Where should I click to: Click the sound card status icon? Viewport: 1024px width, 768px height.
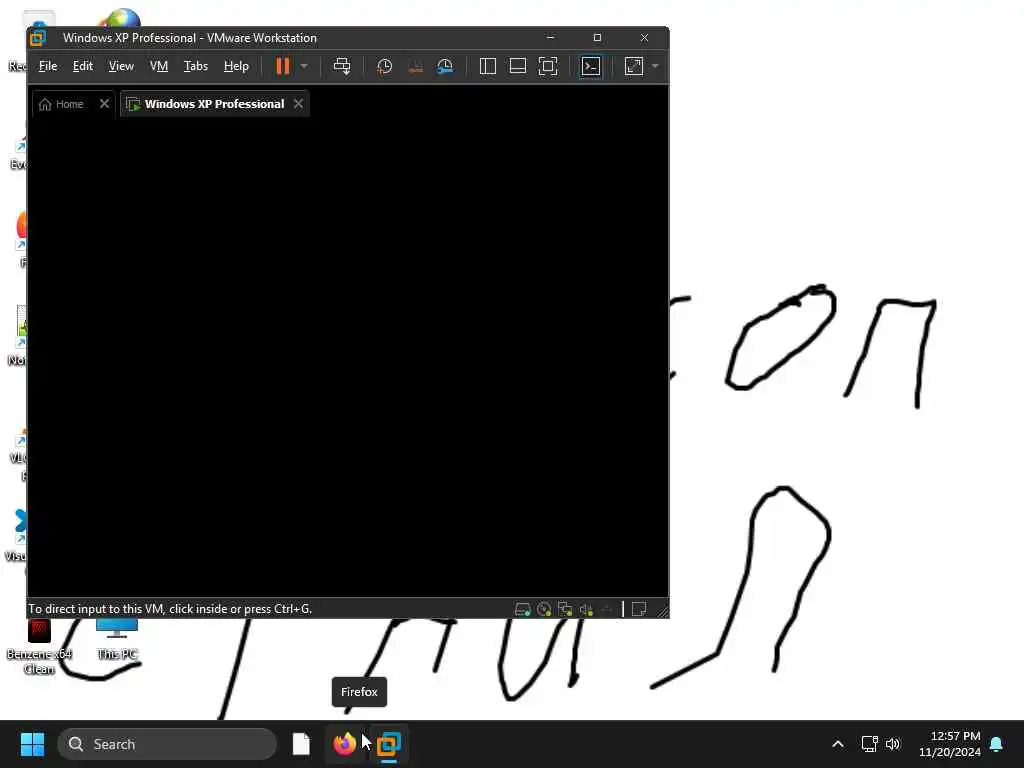point(586,609)
